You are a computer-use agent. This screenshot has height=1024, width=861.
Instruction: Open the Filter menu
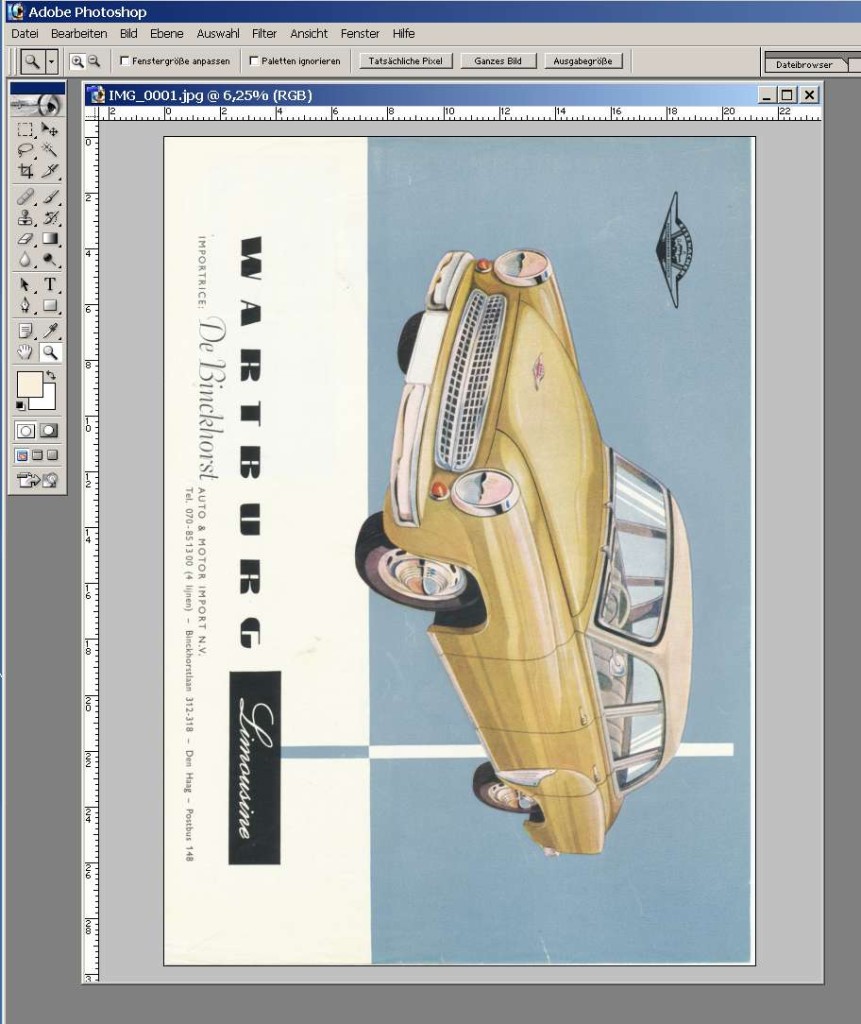pyautogui.click(x=265, y=33)
